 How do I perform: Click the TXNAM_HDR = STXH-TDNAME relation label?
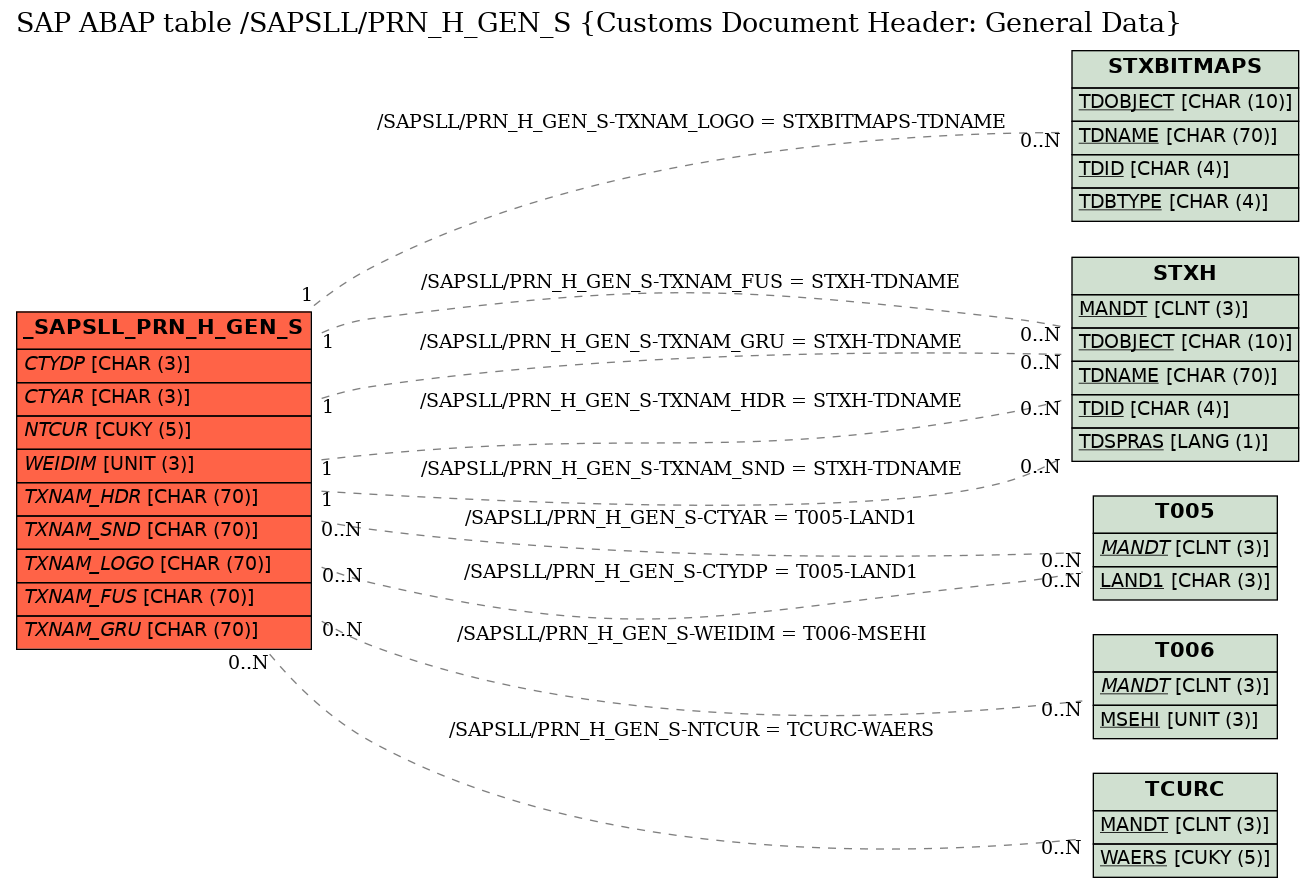[x=690, y=401]
